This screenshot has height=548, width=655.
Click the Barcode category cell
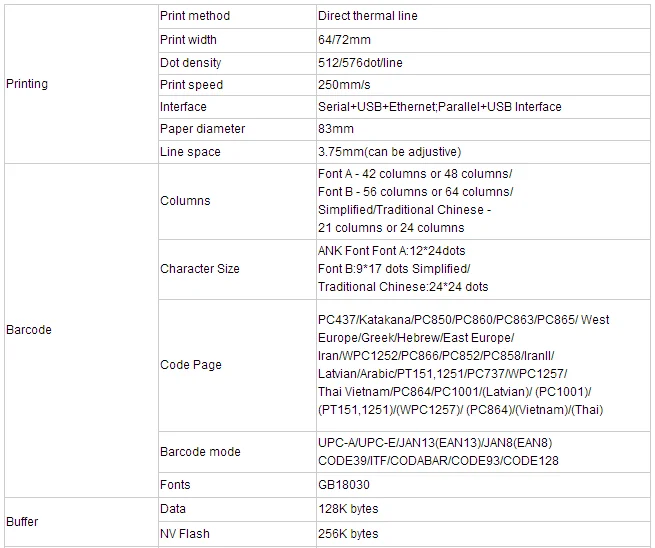pos(28,330)
